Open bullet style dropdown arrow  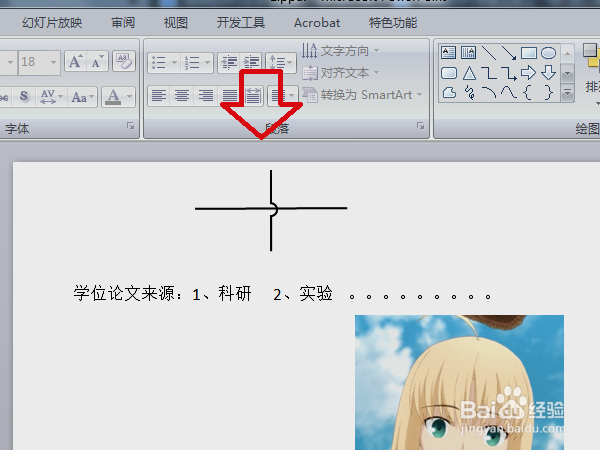coord(174,62)
